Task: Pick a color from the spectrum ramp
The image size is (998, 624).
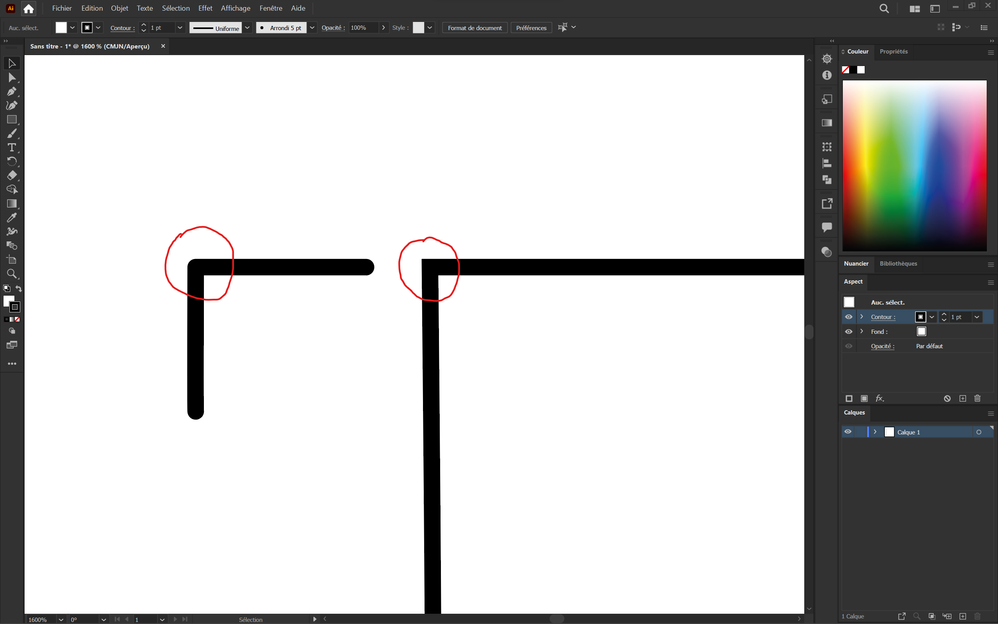Action: pos(915,166)
